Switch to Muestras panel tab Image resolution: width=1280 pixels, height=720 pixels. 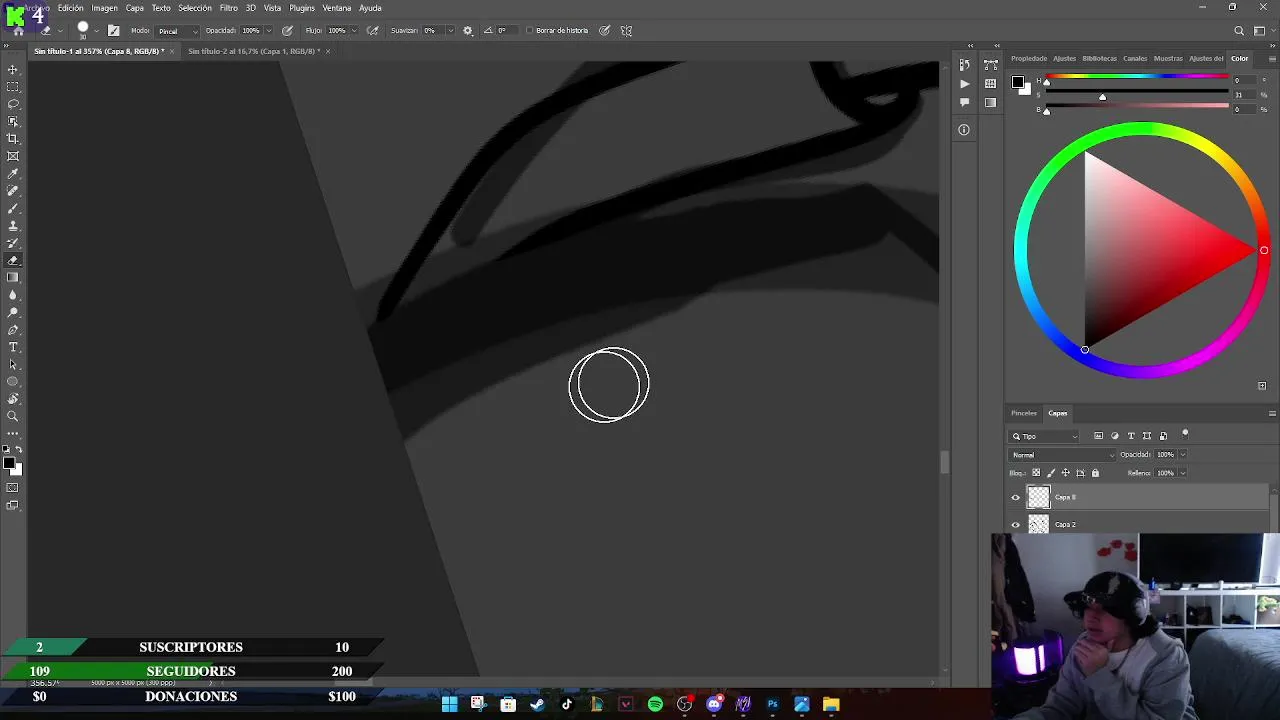point(1167,58)
